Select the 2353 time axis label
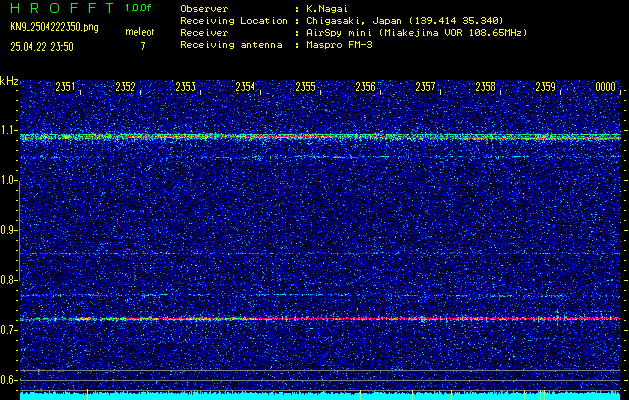 [x=185, y=87]
